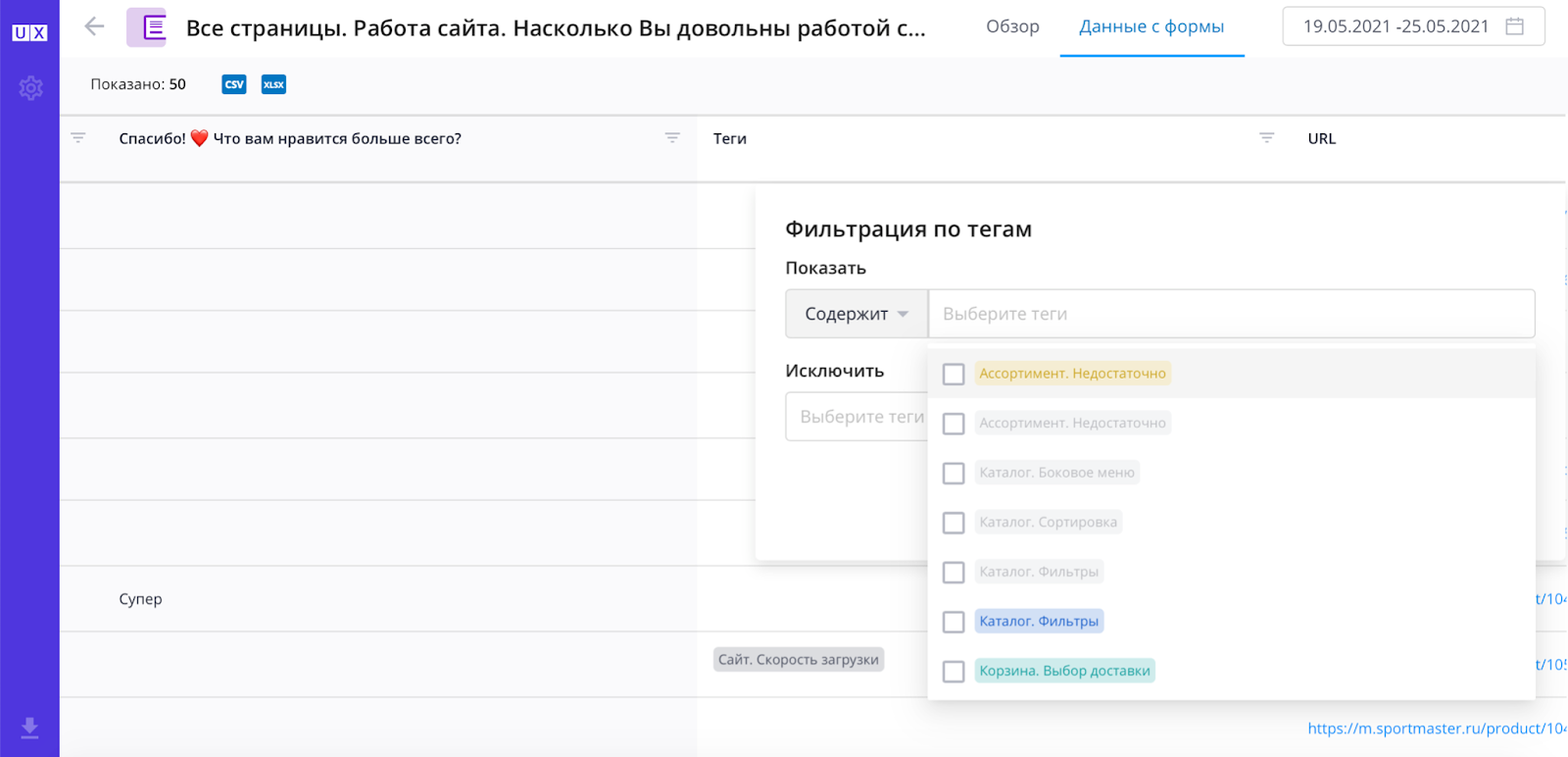Check grey Ассортимент. Недостаточно tag

pos(954,424)
